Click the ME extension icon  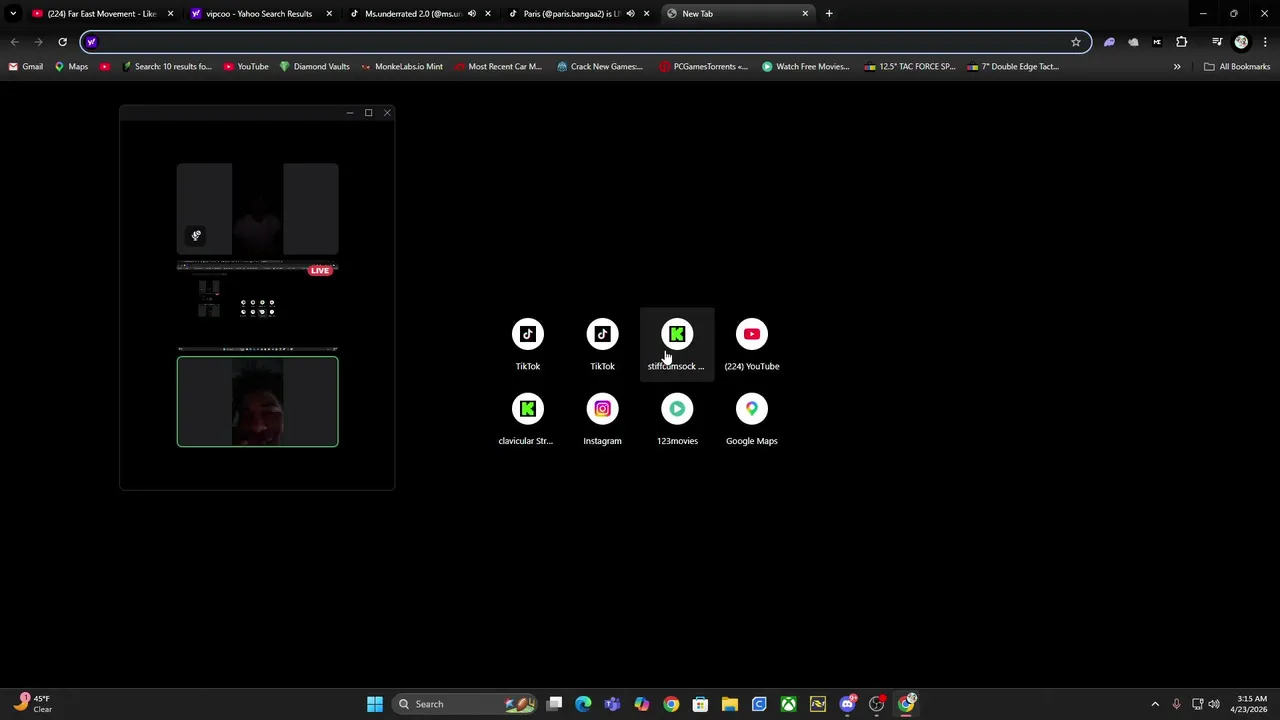click(x=1157, y=42)
